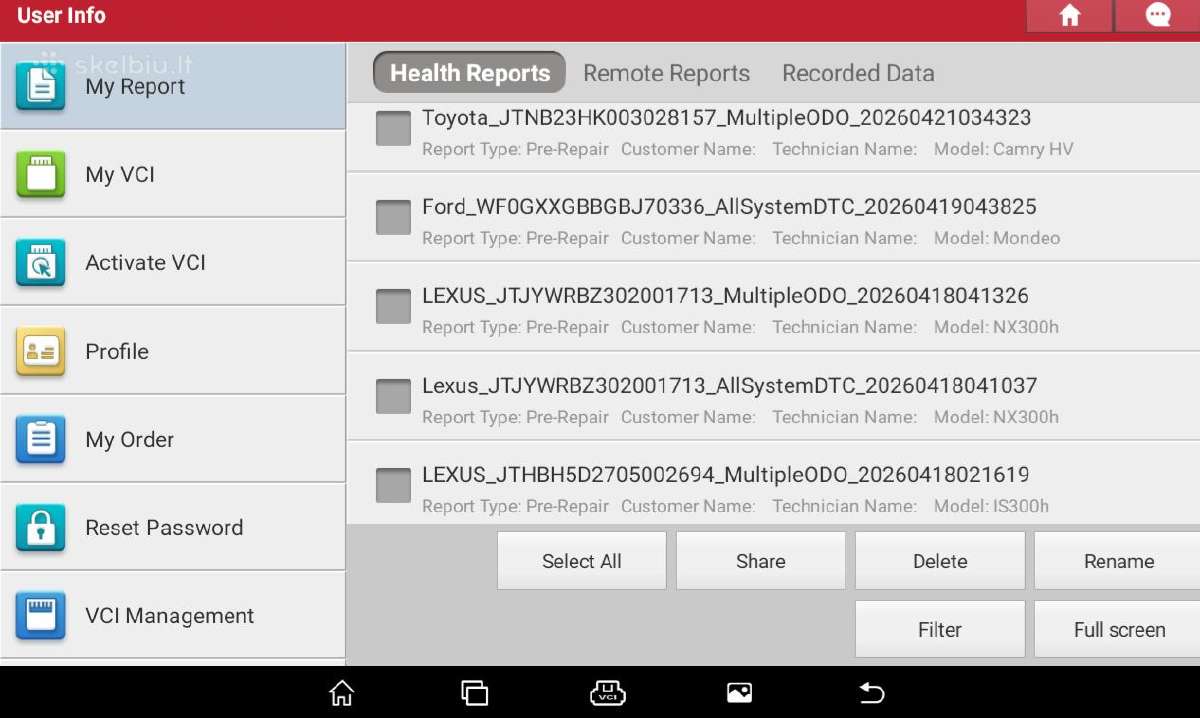This screenshot has width=1200, height=718.
Task: Open the Home icon in red header
Action: [x=1069, y=16]
